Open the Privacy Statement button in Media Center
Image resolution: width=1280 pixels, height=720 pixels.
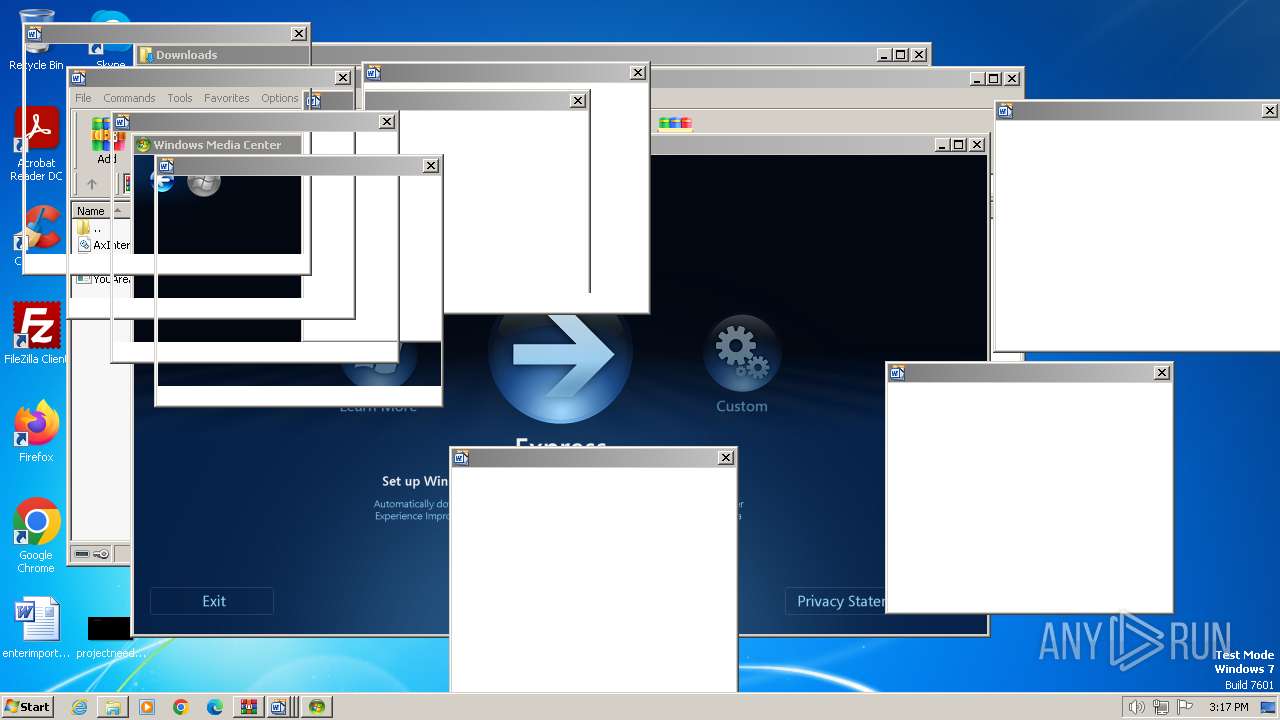836,601
